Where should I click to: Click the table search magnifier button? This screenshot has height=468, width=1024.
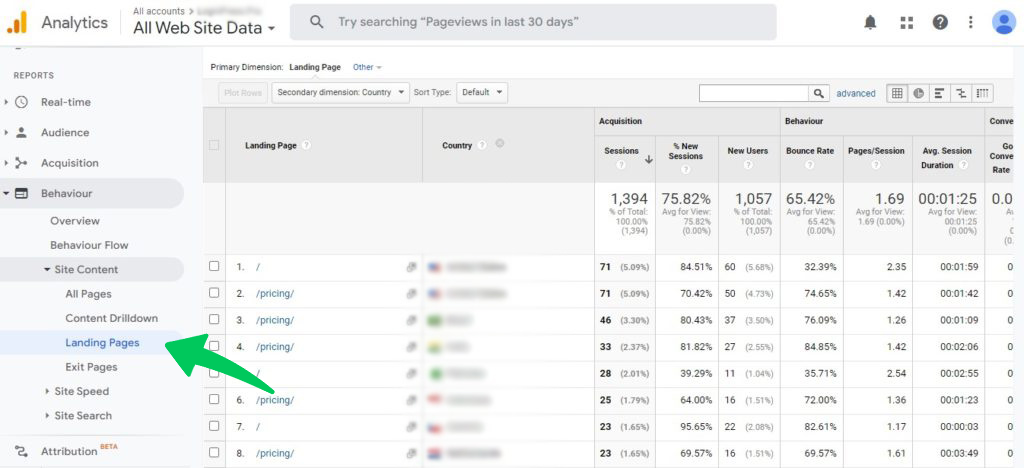pyautogui.click(x=820, y=93)
